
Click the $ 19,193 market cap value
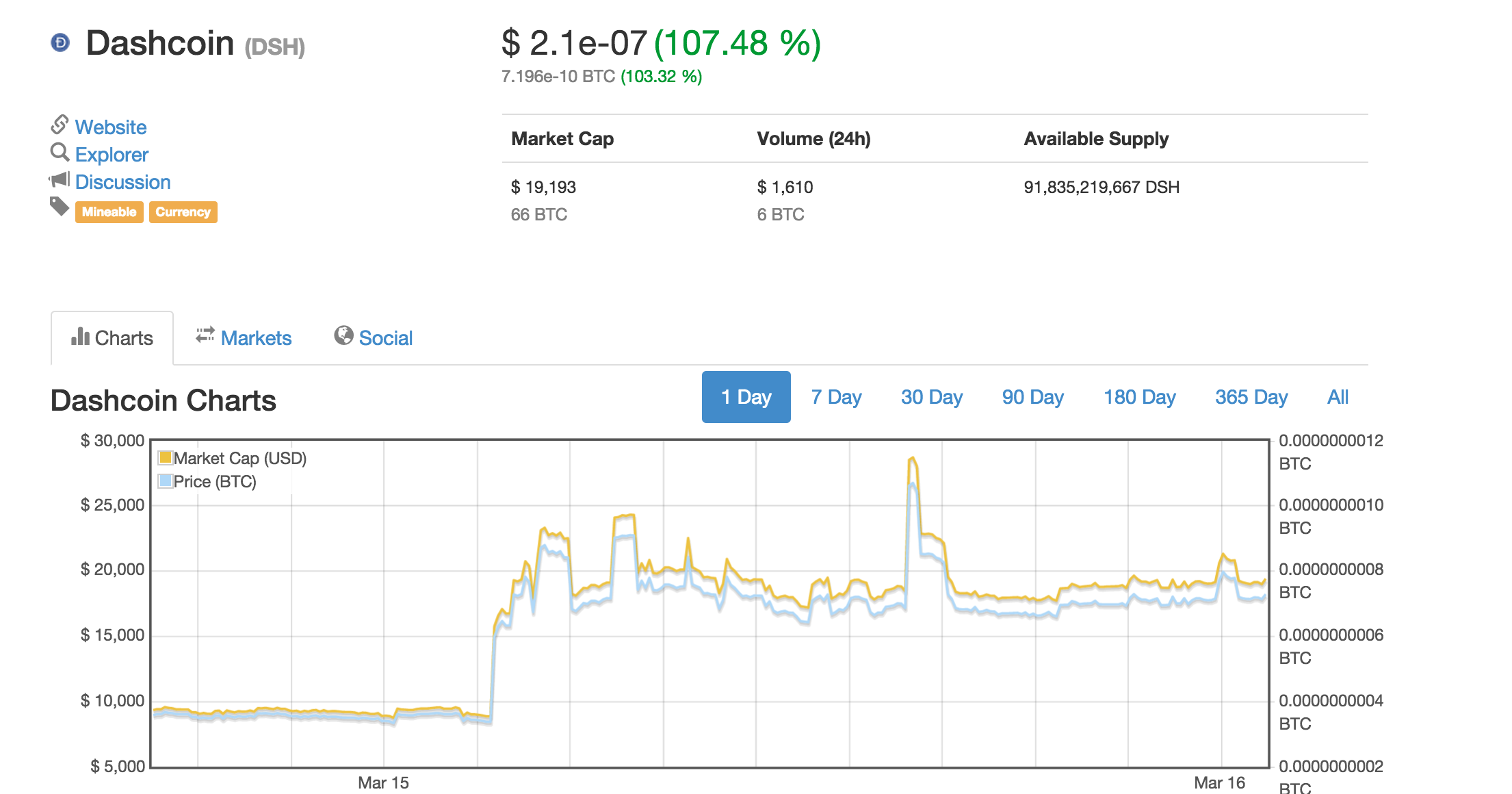tap(543, 187)
